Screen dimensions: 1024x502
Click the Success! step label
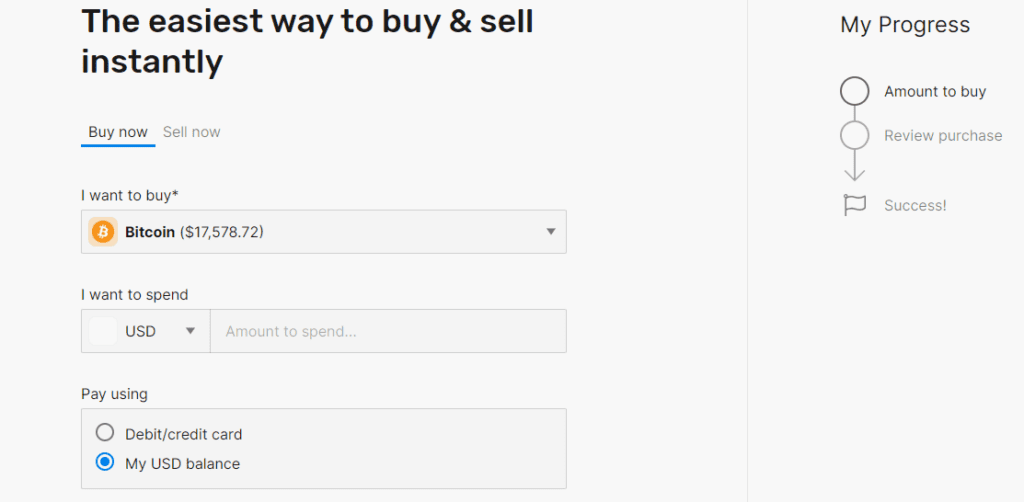(x=914, y=205)
